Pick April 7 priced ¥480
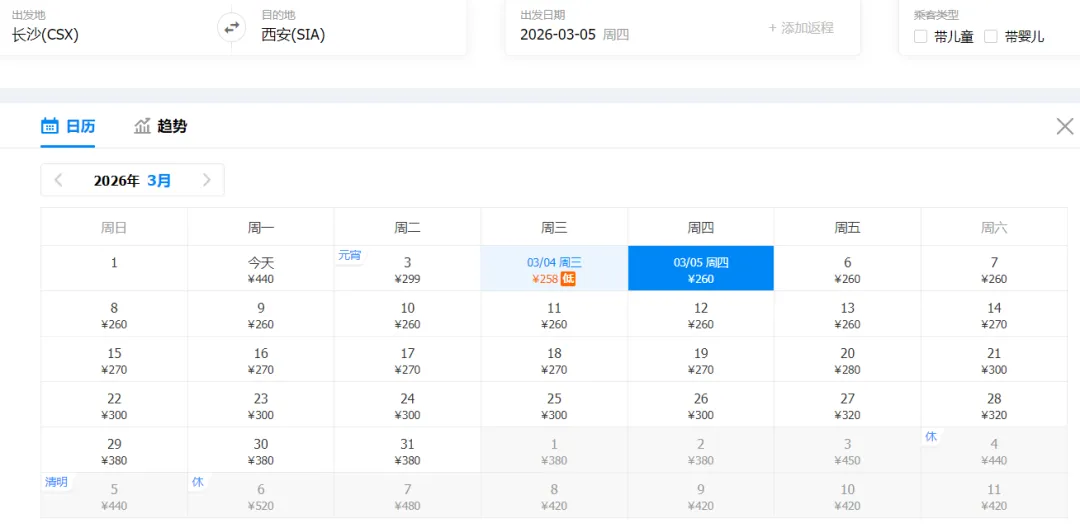The image size is (1080, 528). click(408, 496)
